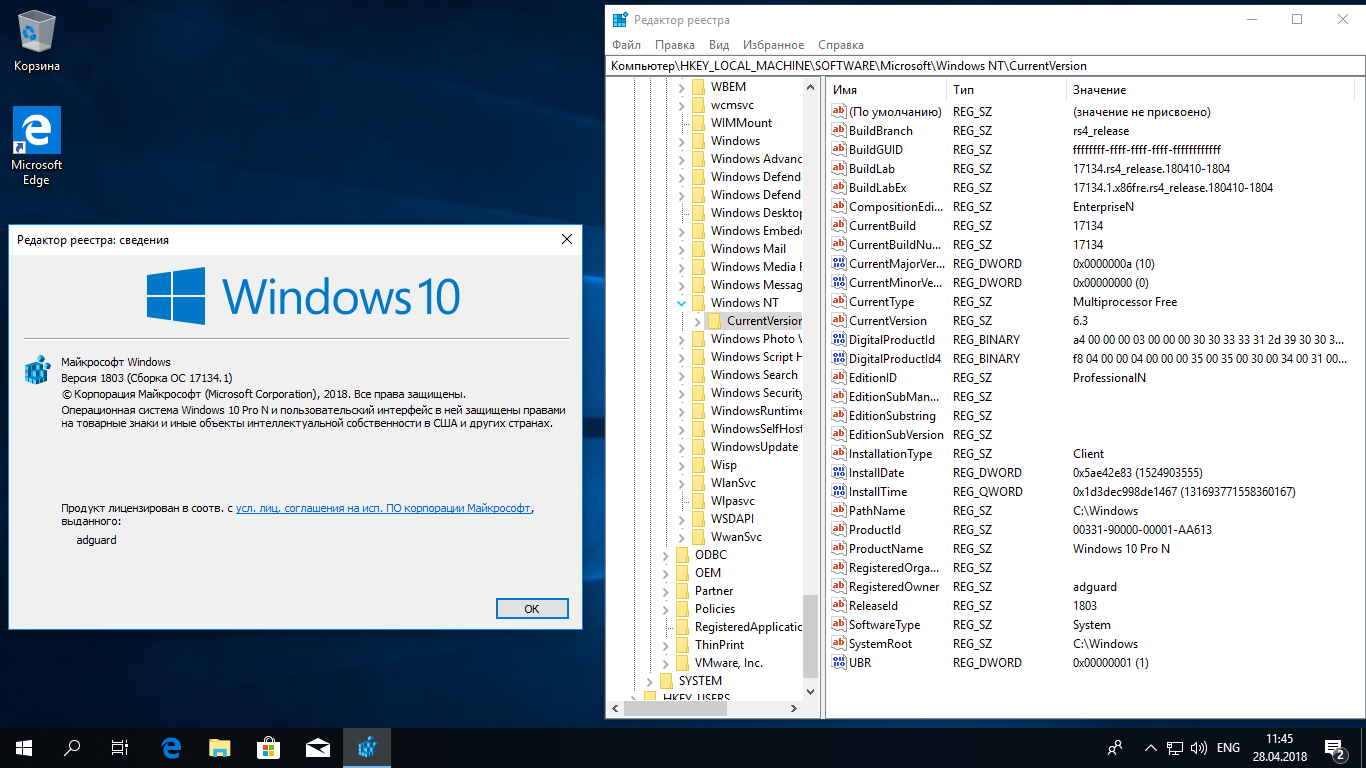Screen dimensions: 1366x768
Task: Expand the Policies tree node
Action: (x=666, y=609)
